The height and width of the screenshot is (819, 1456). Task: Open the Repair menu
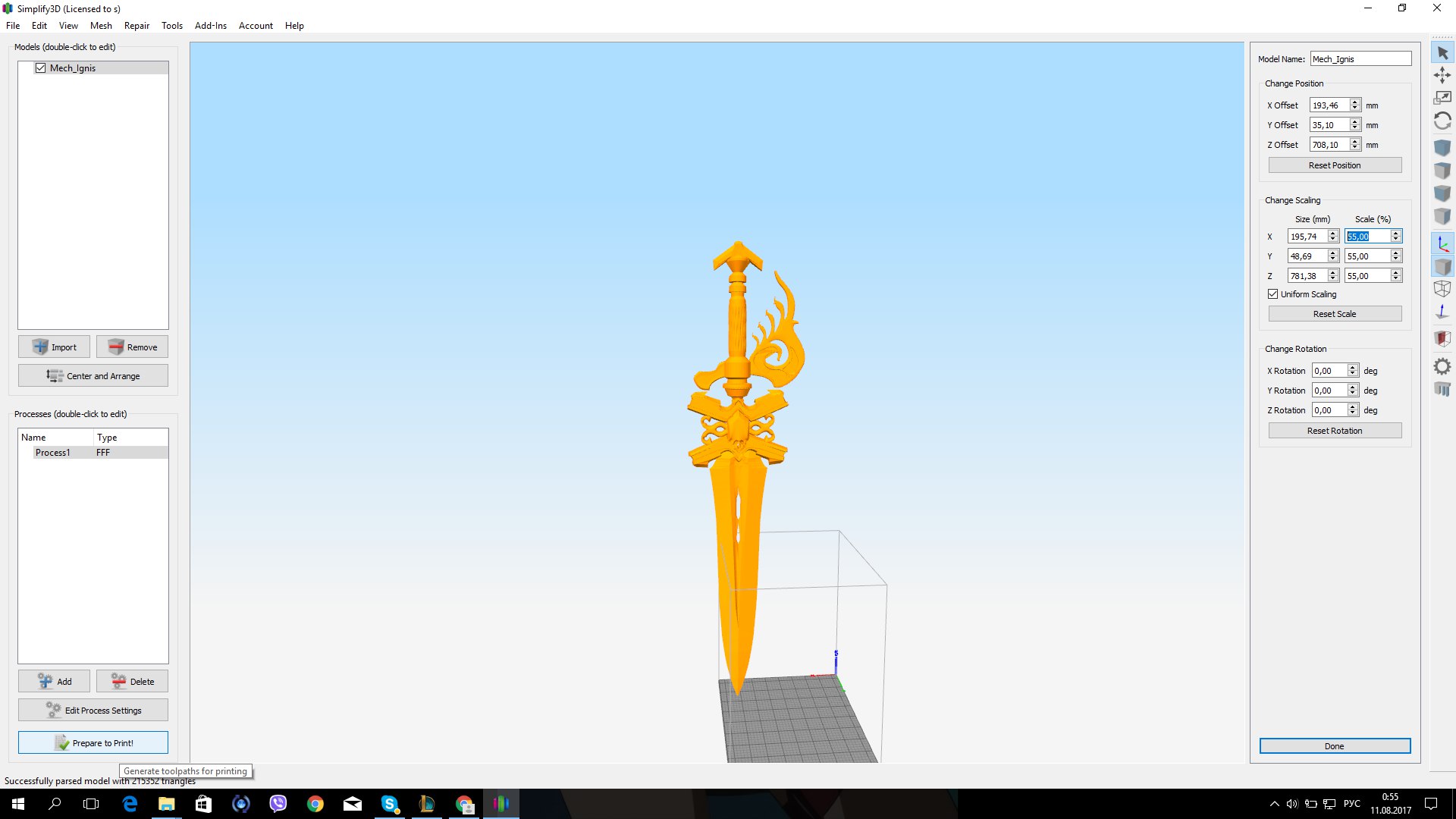(x=136, y=26)
